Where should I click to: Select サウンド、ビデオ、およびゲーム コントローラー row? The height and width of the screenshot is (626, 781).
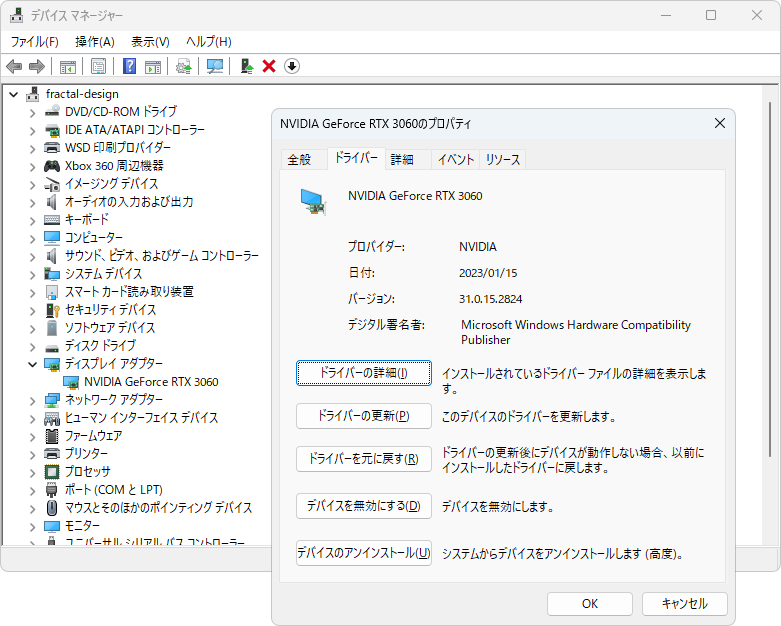coord(152,256)
